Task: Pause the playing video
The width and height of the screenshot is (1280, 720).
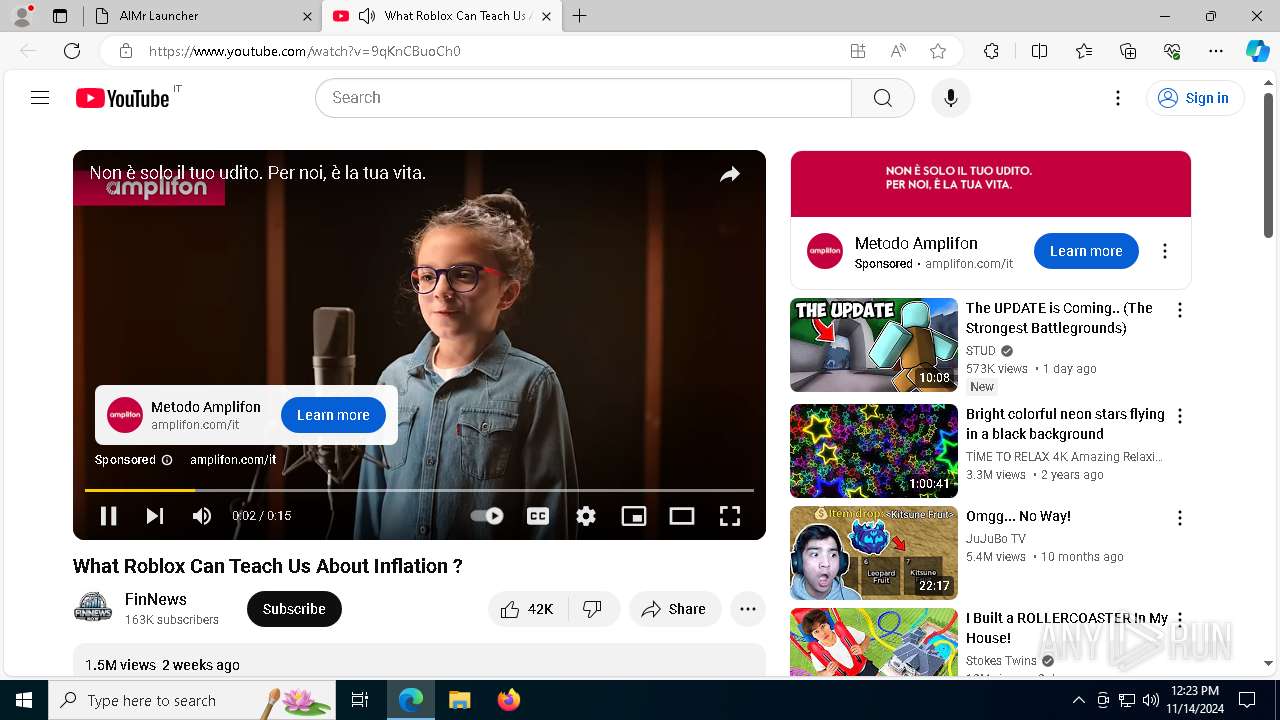Action: coord(108,516)
